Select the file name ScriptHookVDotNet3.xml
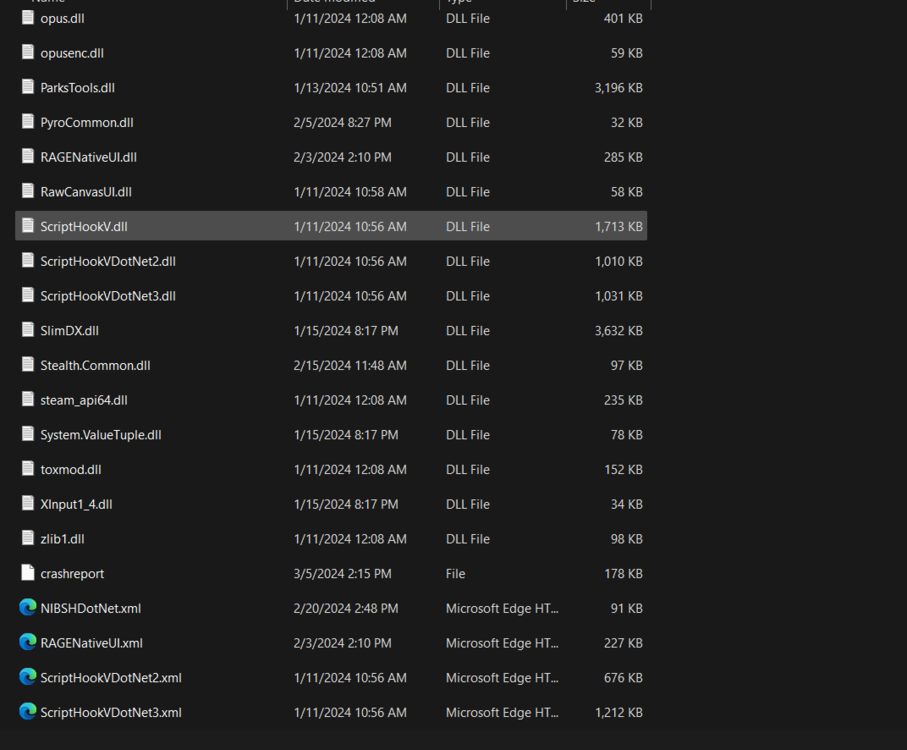The image size is (907, 750). coord(111,712)
